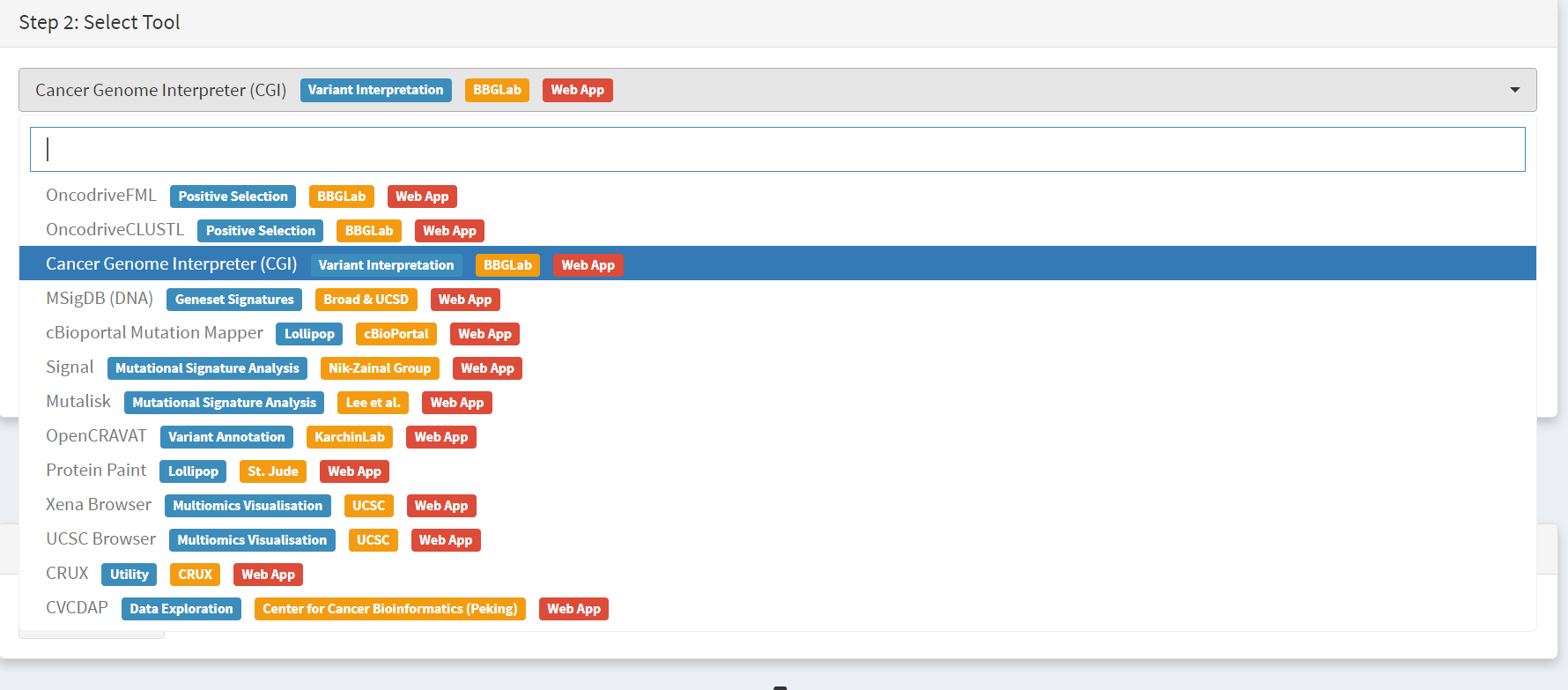Screen dimensions: 1568x690
Task: Click the cBioPortal orange badge
Action: 396,334
